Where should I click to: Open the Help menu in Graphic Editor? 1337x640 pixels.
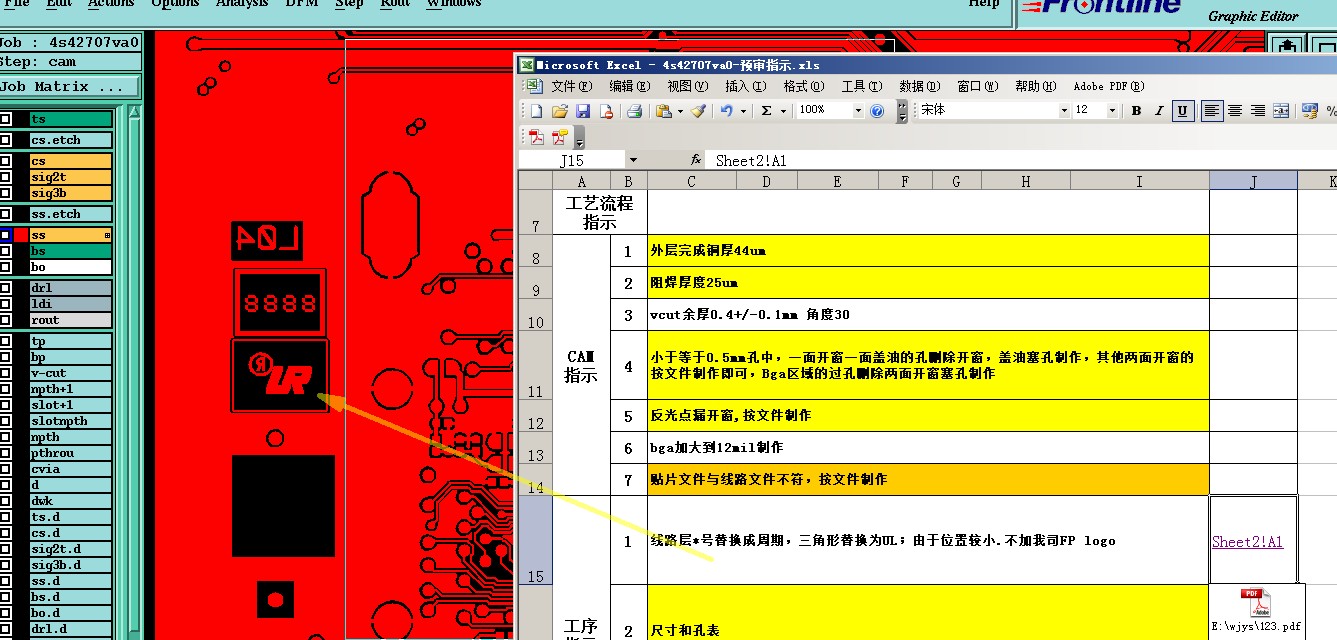point(984,4)
